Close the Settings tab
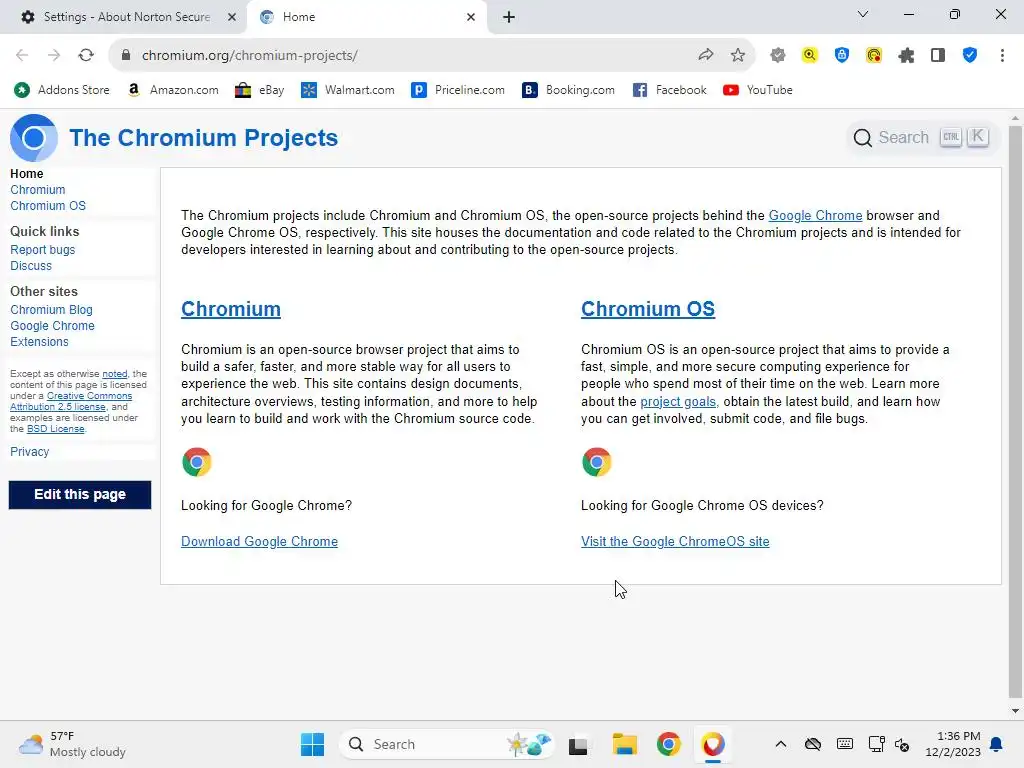The height and width of the screenshot is (768, 1024). tap(232, 17)
